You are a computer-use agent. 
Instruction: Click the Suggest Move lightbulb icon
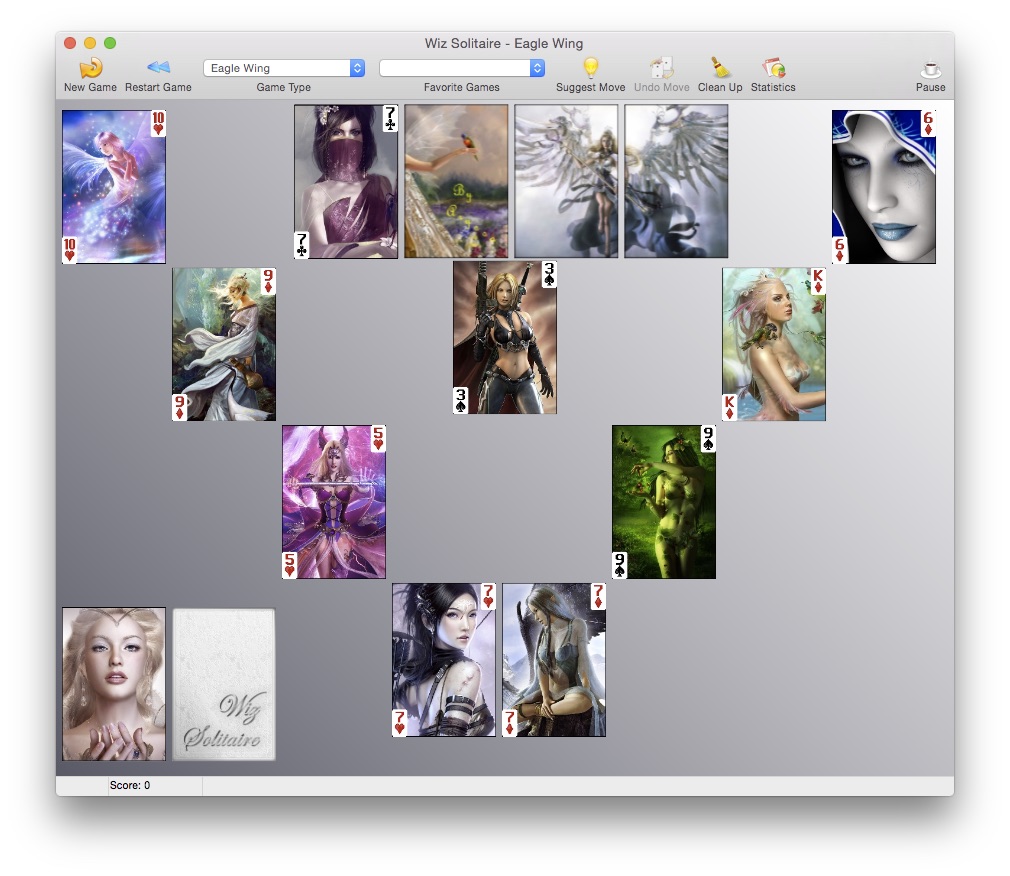590,68
